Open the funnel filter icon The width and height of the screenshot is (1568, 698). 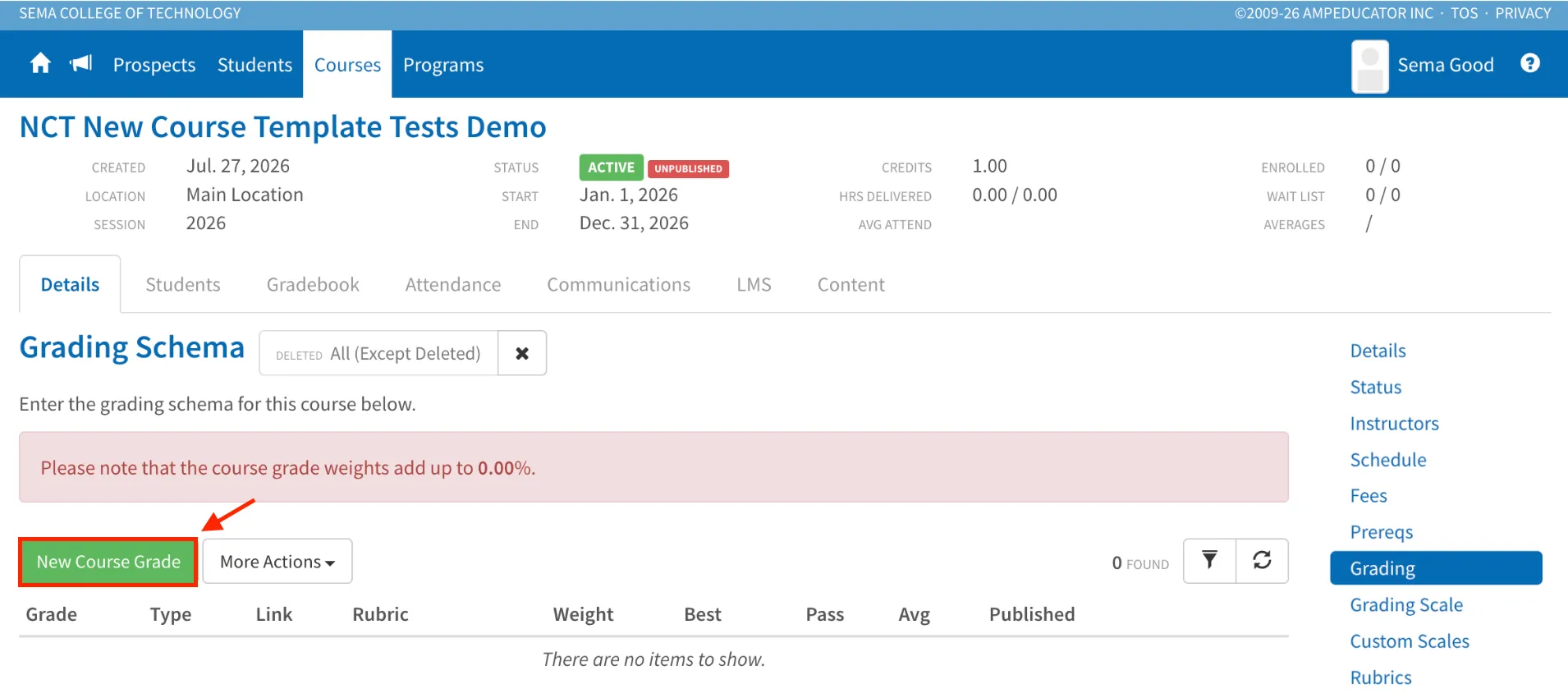[1209, 561]
